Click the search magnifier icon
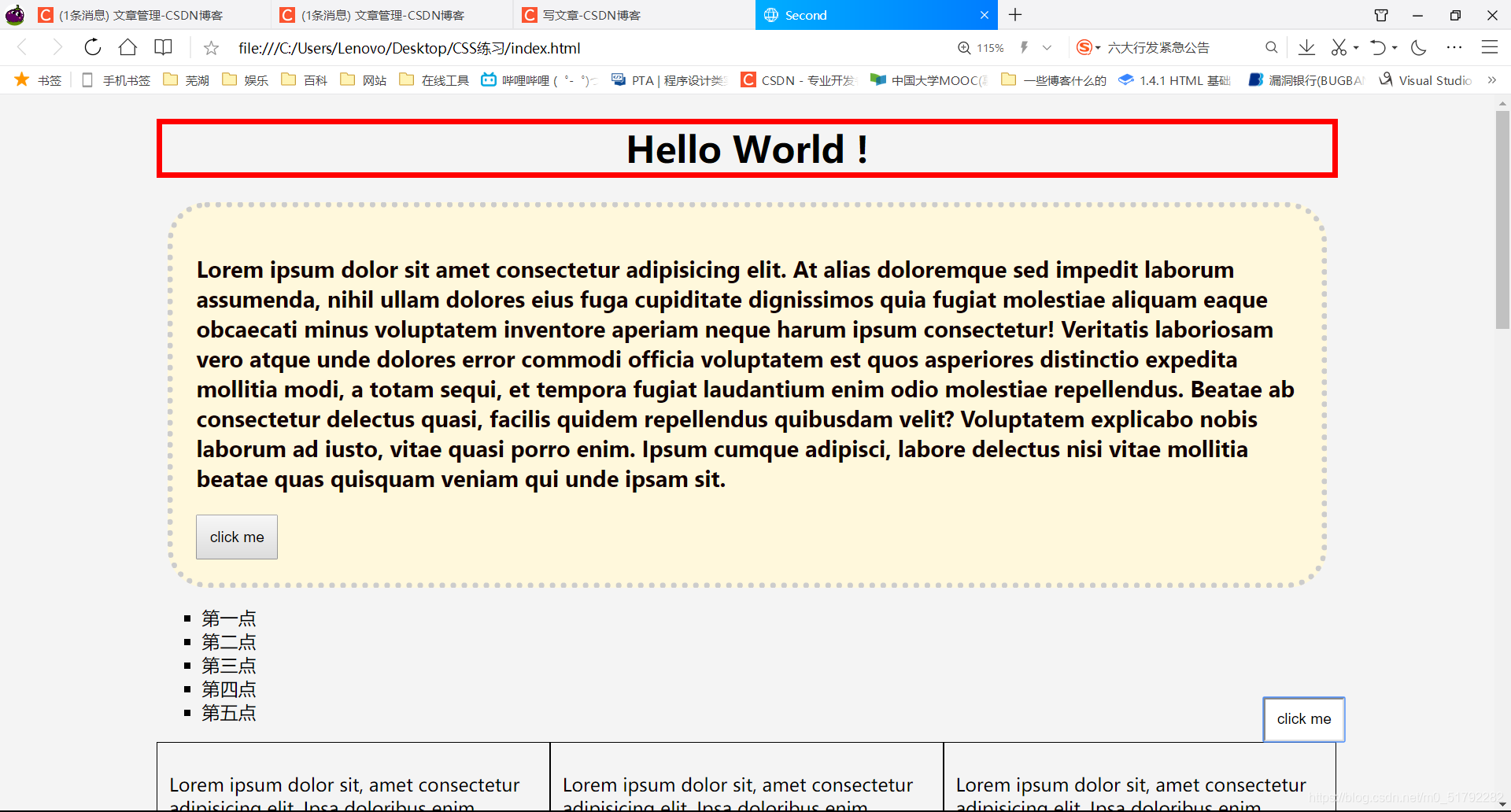Viewport: 1511px width, 812px height. tap(1271, 47)
